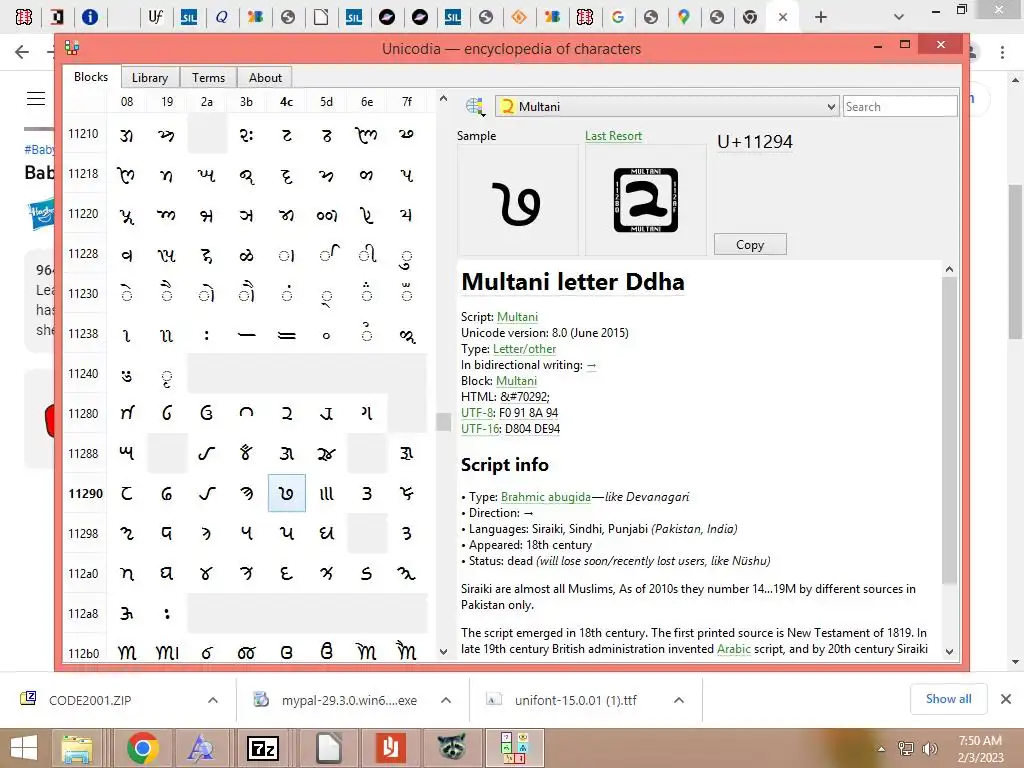
Task: Open Chrome tab search chevron
Action: [x=899, y=17]
